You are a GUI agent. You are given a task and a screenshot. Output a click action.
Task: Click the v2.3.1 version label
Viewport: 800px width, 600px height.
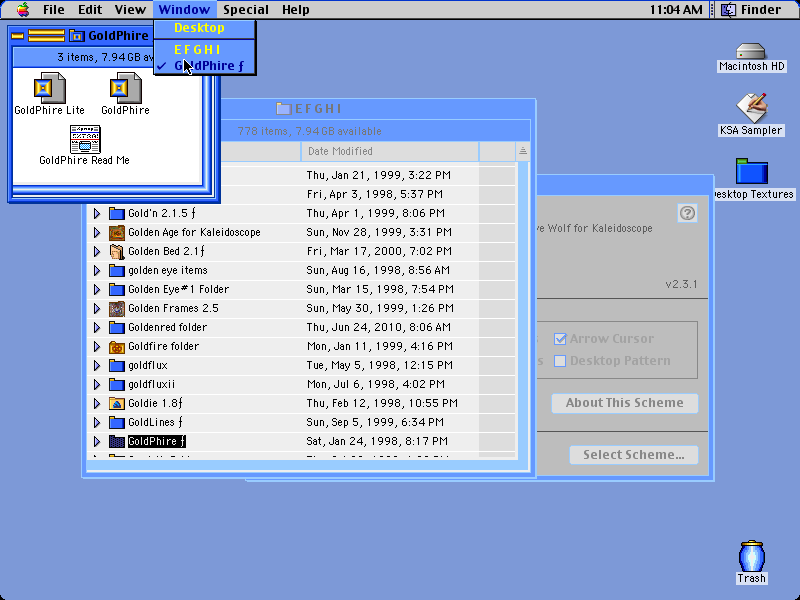pos(681,284)
